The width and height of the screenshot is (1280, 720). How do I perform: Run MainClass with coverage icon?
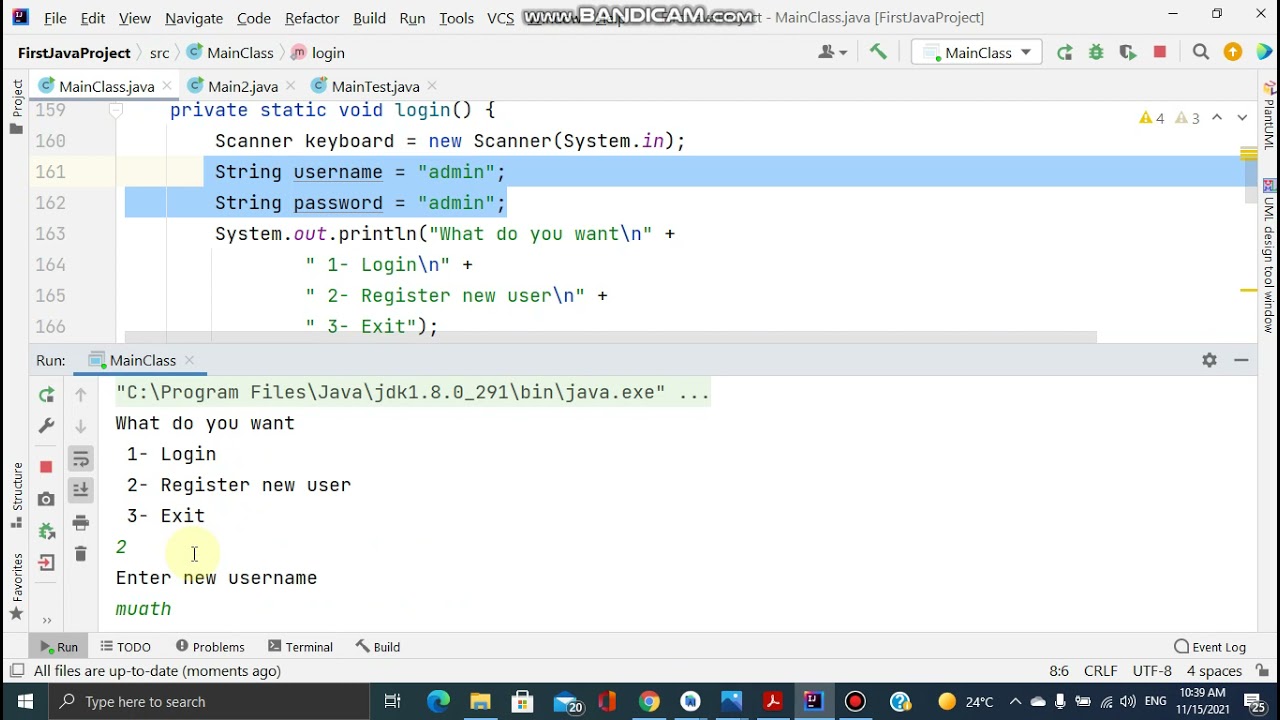coord(1128,52)
